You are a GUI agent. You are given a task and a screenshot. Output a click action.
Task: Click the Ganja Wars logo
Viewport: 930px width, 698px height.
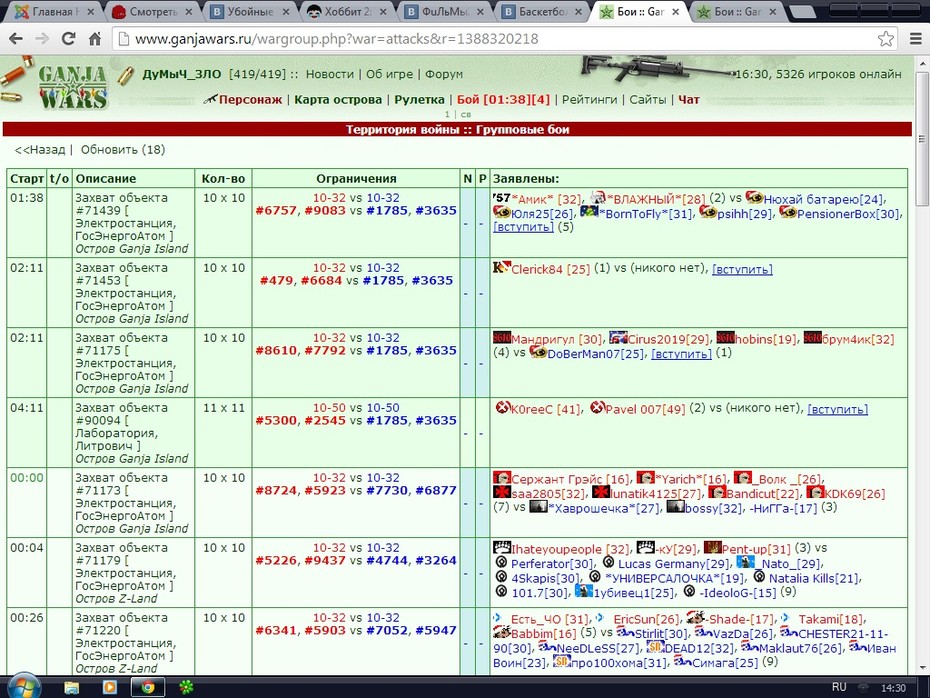tap(72, 87)
